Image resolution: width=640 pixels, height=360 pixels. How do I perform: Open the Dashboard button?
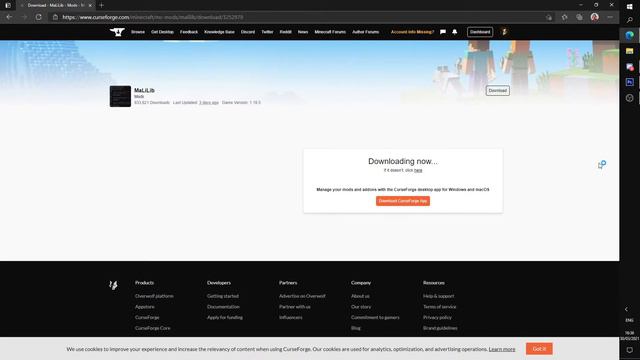click(x=480, y=32)
